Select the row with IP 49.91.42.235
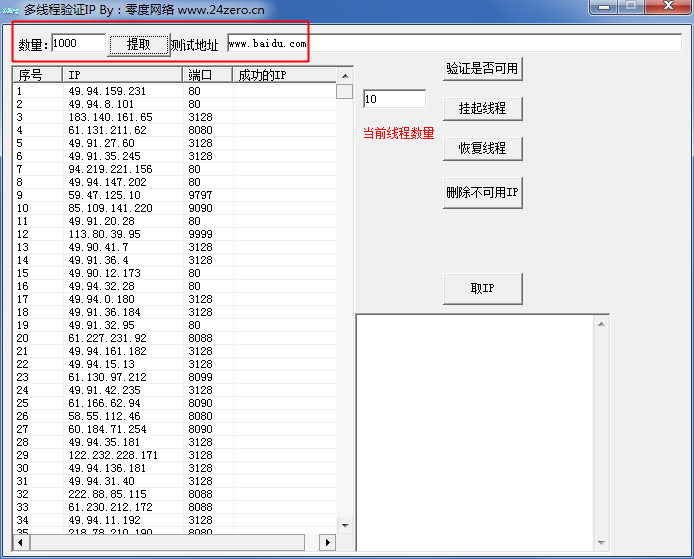694x559 pixels. tap(174, 390)
